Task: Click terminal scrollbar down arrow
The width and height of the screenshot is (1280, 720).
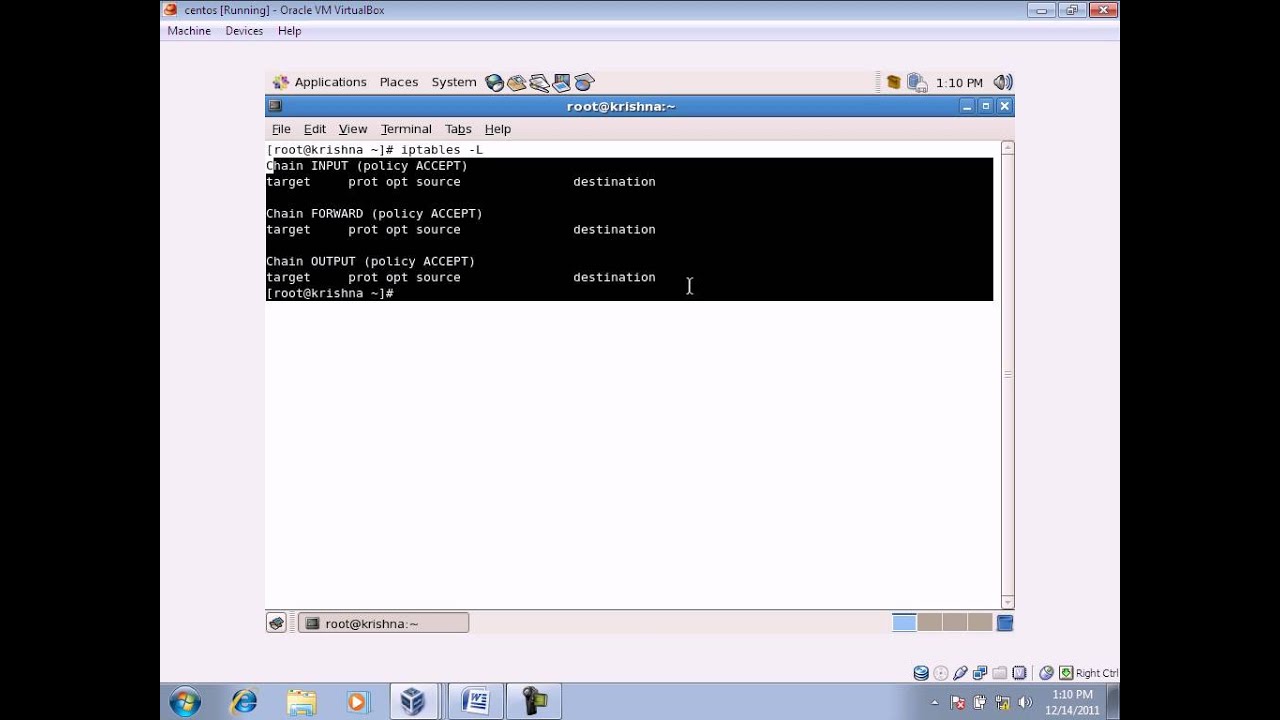Action: point(1007,602)
